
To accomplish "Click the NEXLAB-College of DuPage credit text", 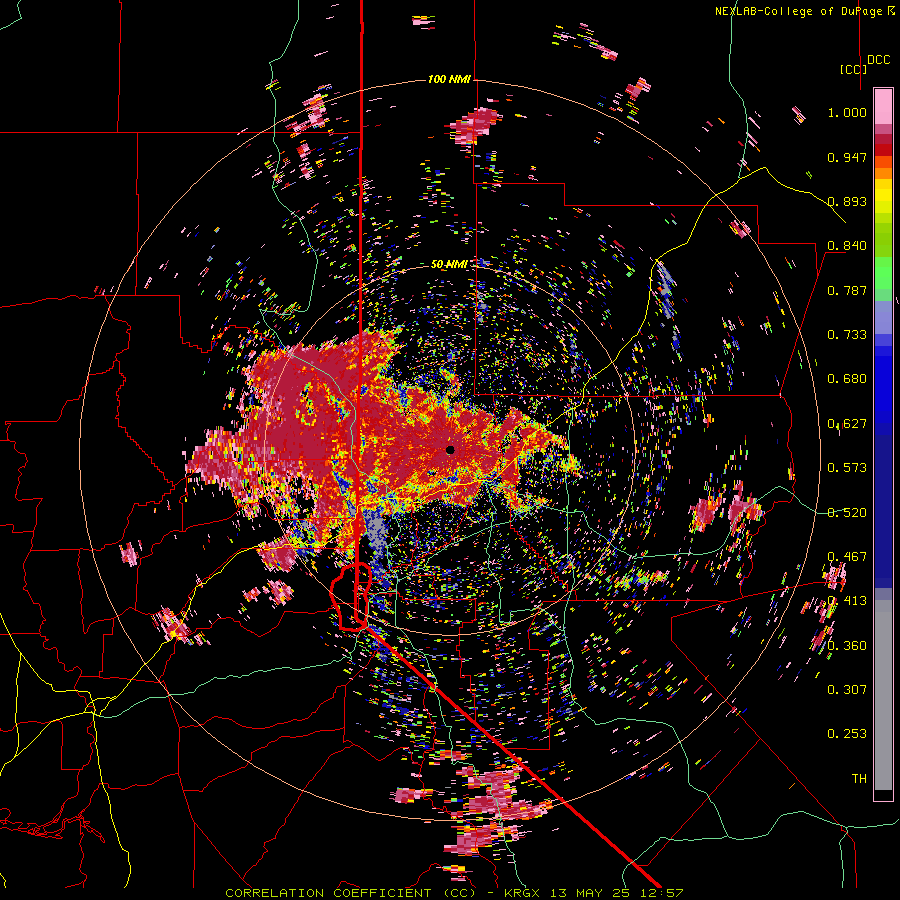I will coord(798,11).
